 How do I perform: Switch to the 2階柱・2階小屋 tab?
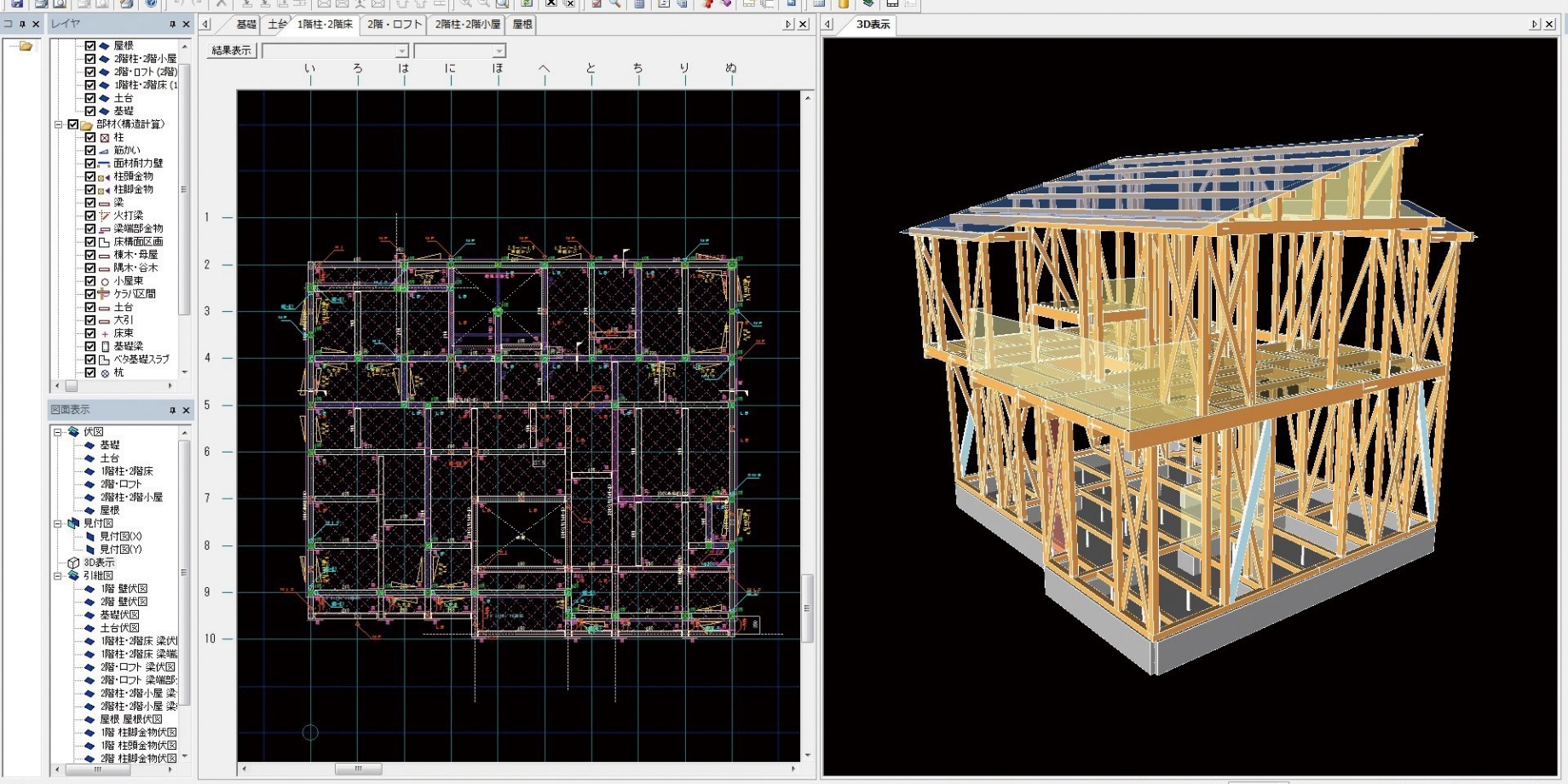pos(468,25)
